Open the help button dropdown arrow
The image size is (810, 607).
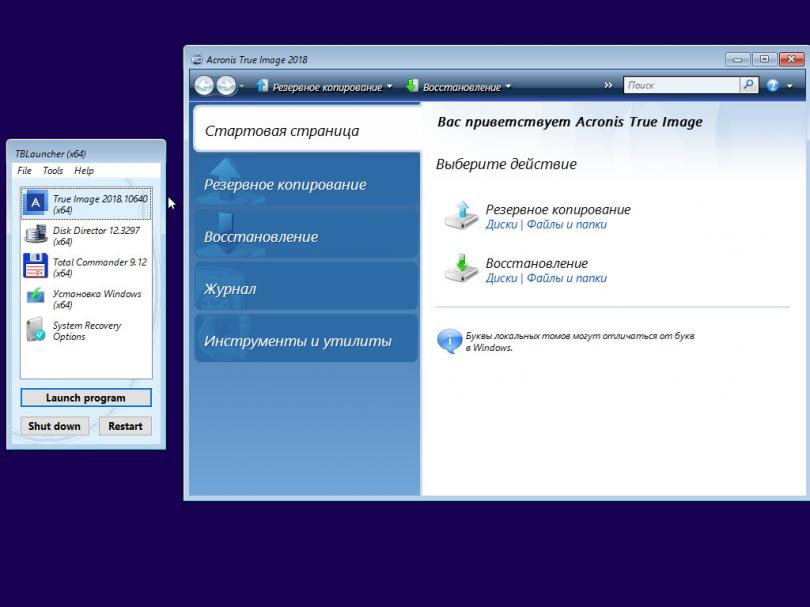point(790,86)
